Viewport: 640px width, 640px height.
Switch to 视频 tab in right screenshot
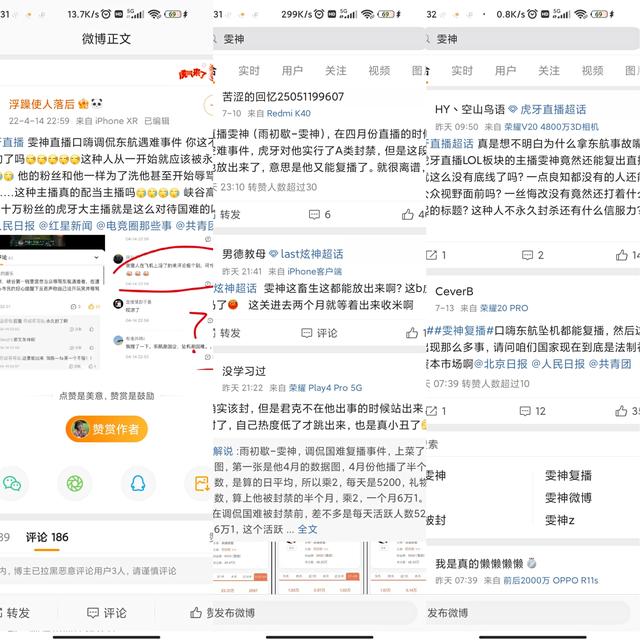tap(592, 71)
